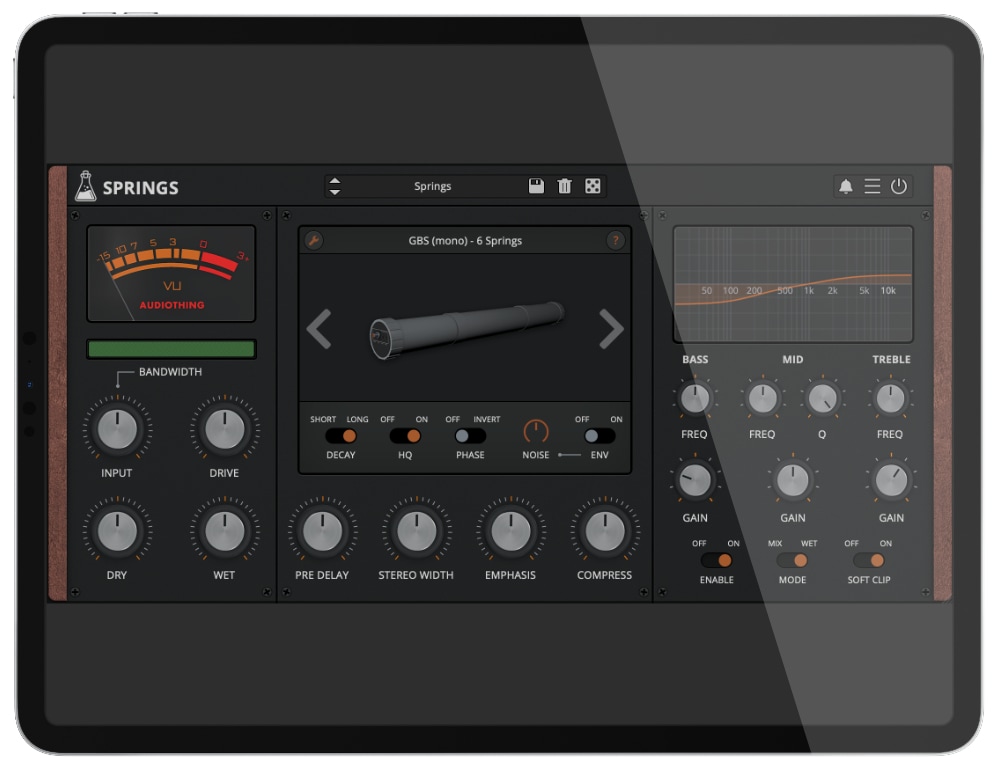The height and width of the screenshot is (767, 1000).
Task: Toggle plugin bypass with the power icon
Action: tap(899, 186)
